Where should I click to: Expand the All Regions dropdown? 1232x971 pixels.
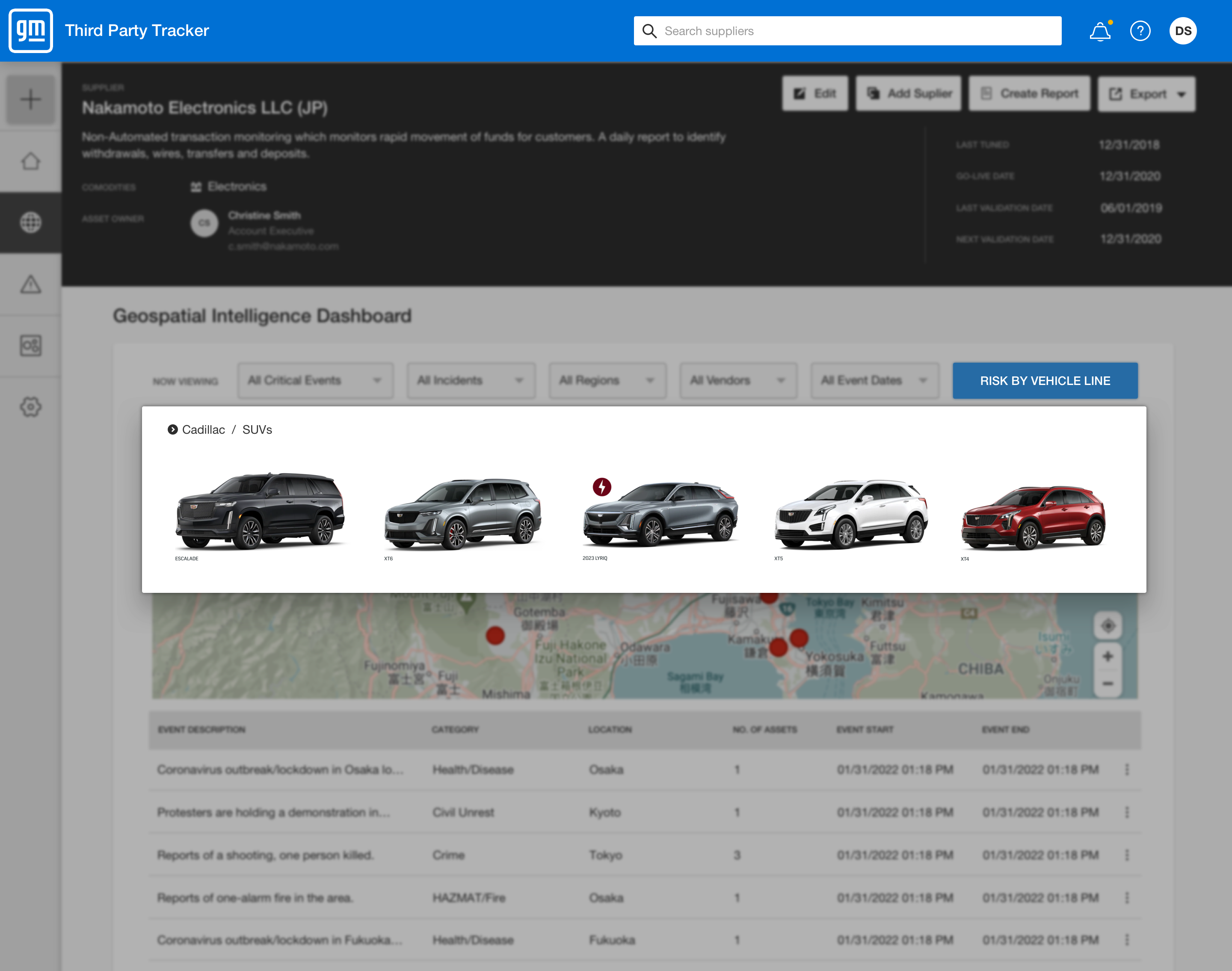point(607,380)
